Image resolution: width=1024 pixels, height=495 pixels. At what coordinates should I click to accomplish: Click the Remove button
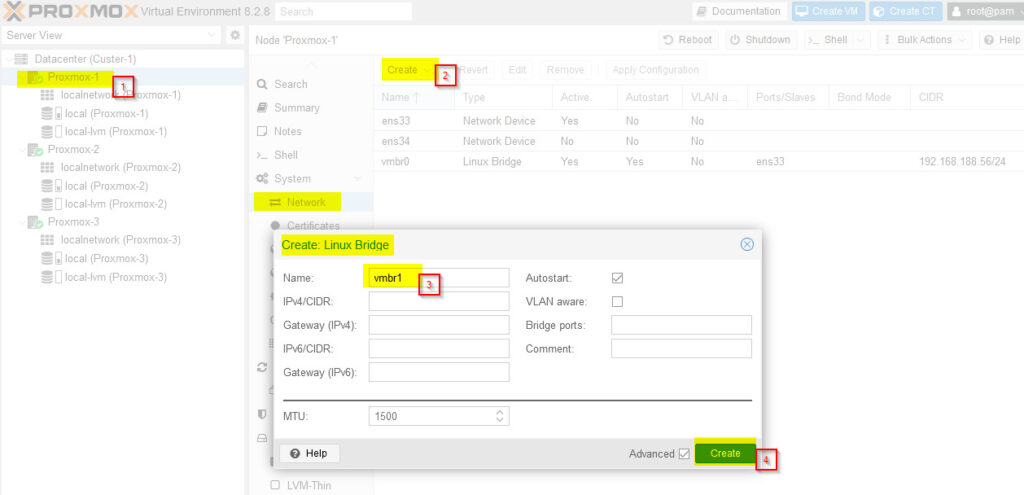click(x=565, y=70)
